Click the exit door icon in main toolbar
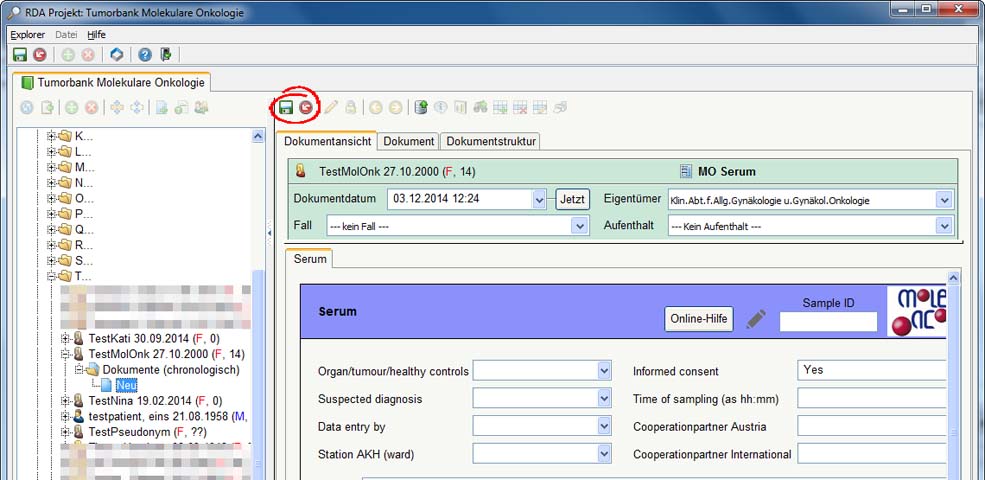 point(166,55)
